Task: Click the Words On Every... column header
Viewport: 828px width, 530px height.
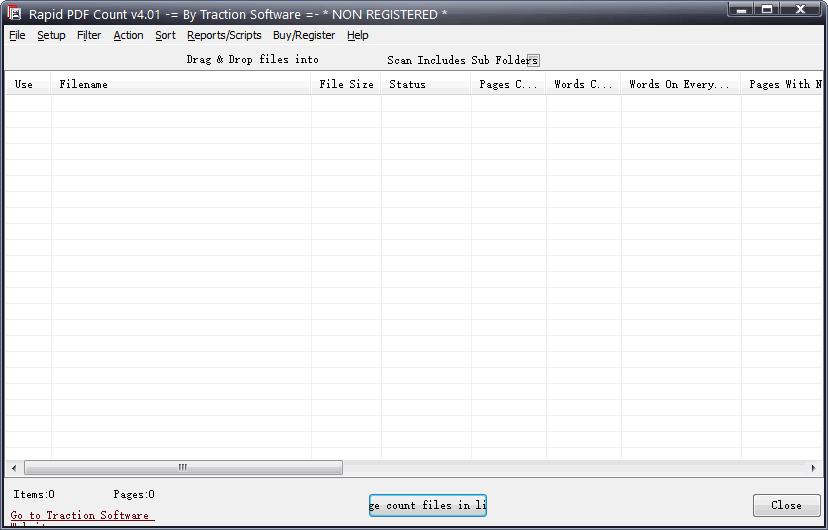Action: coord(681,84)
